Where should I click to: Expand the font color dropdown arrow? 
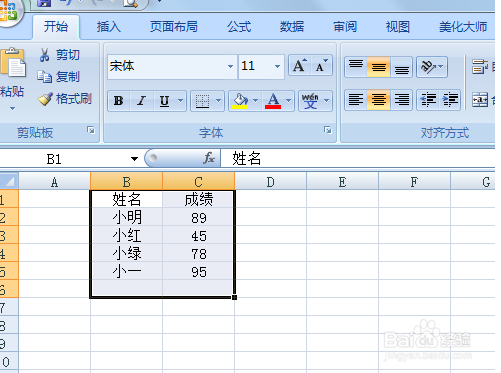(289, 101)
